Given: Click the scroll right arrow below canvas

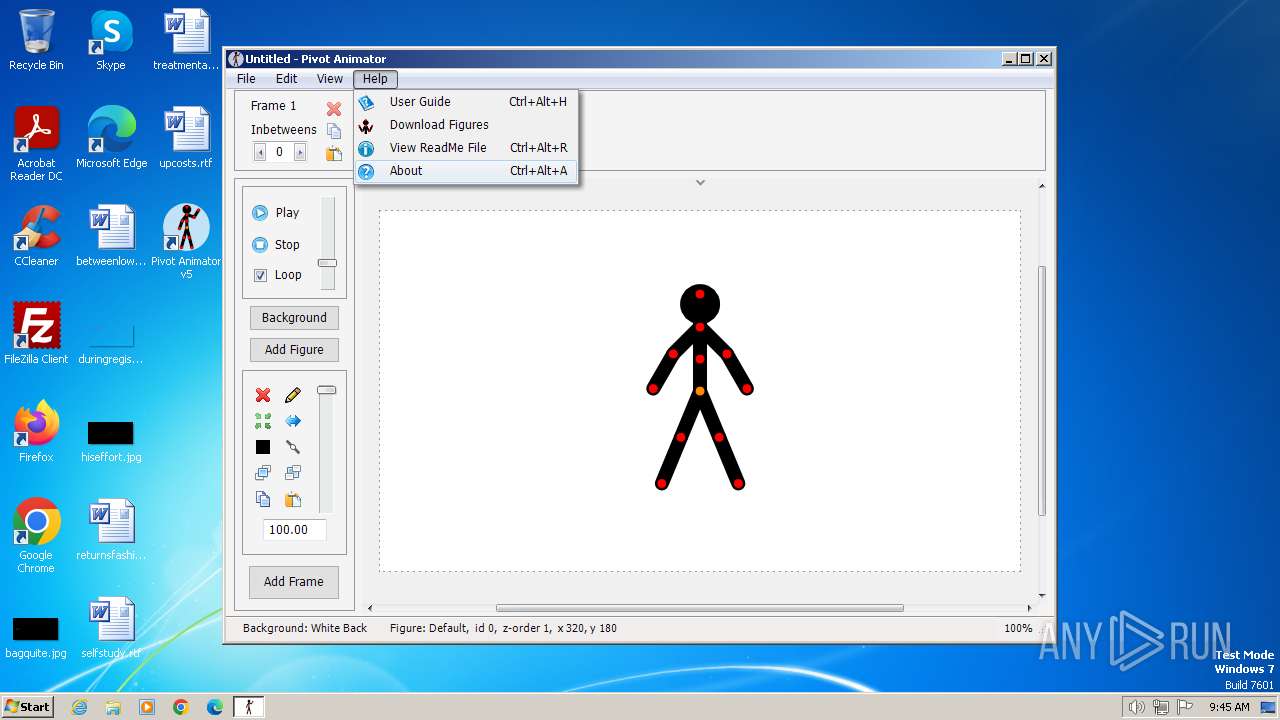Looking at the screenshot, I should (1030, 608).
